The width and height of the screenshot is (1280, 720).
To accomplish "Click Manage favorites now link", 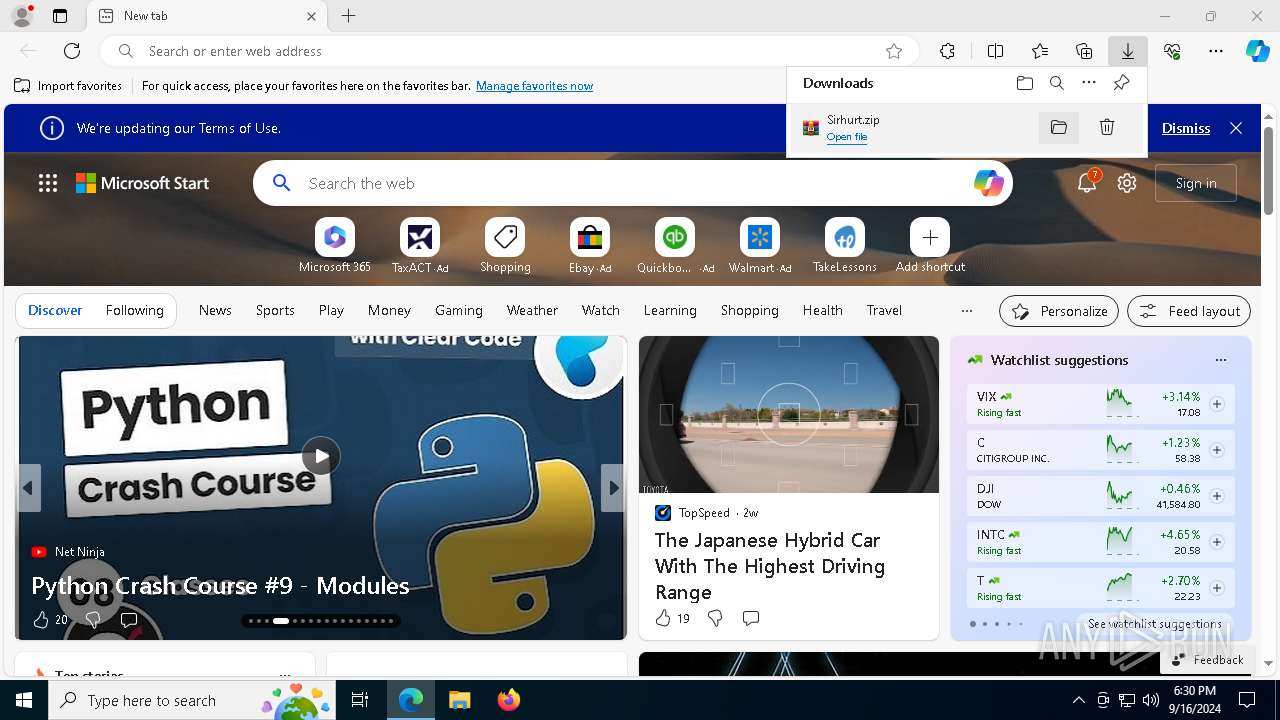I will pos(534,86).
